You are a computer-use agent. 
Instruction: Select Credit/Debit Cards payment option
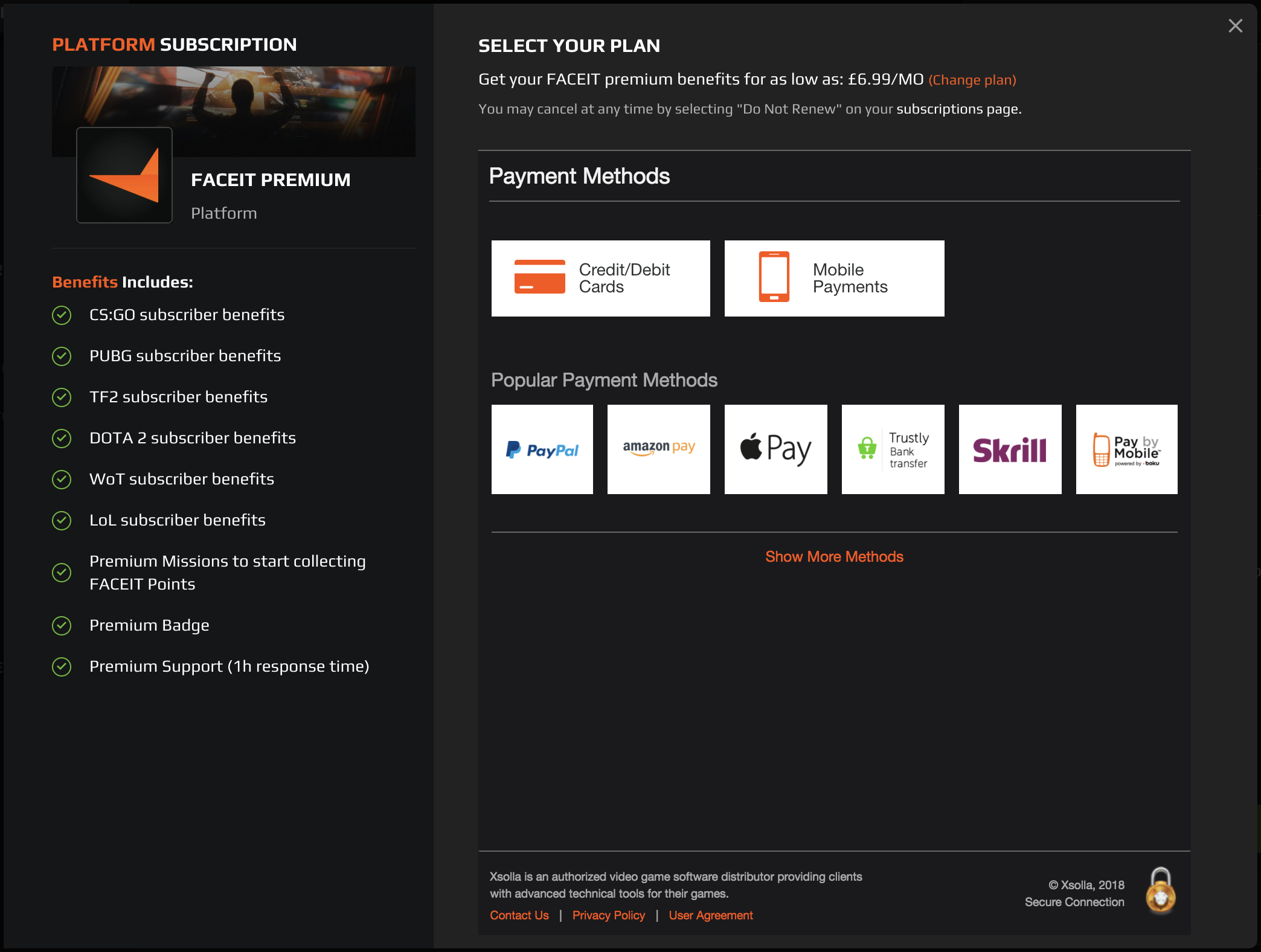600,278
